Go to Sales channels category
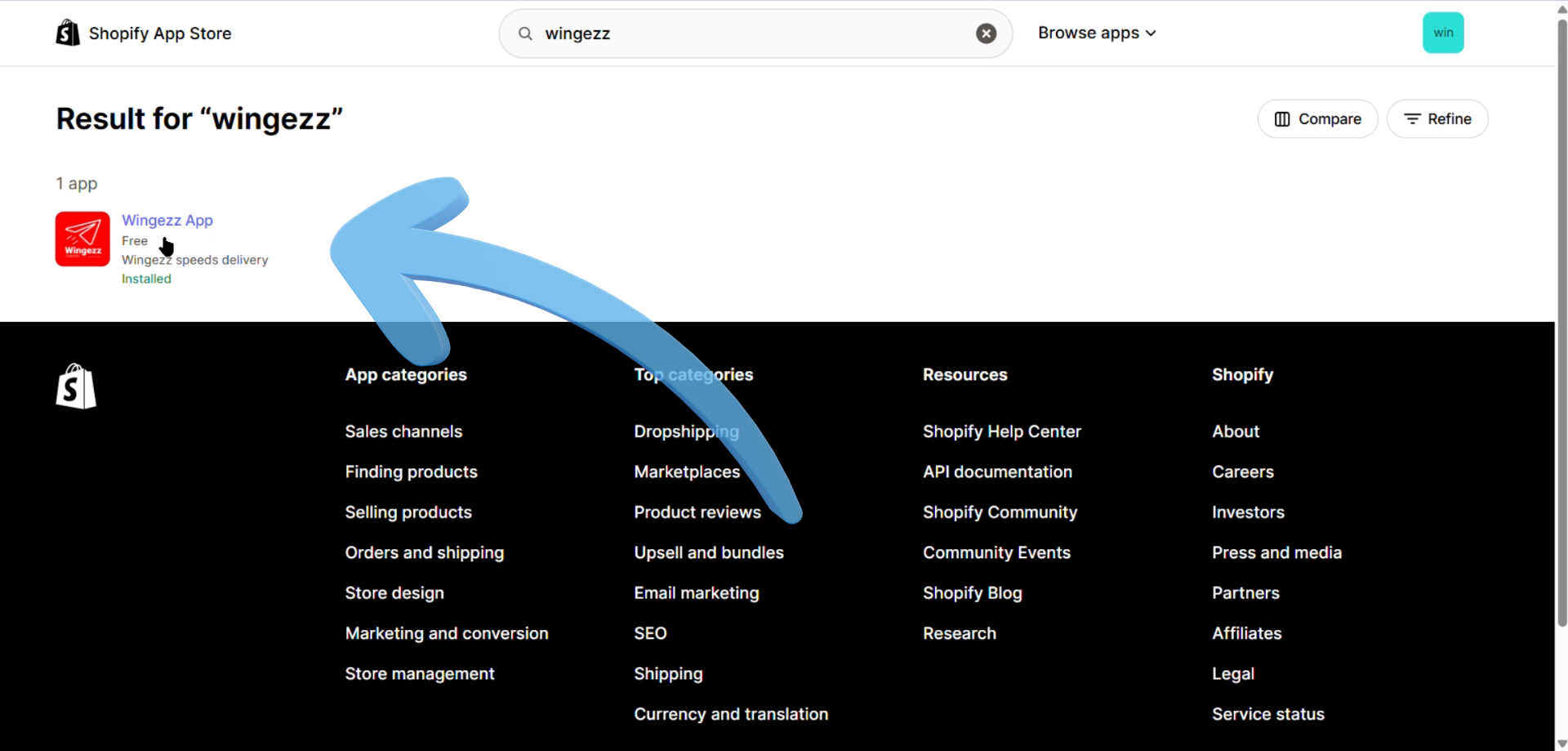The image size is (1568, 751). pos(403,431)
